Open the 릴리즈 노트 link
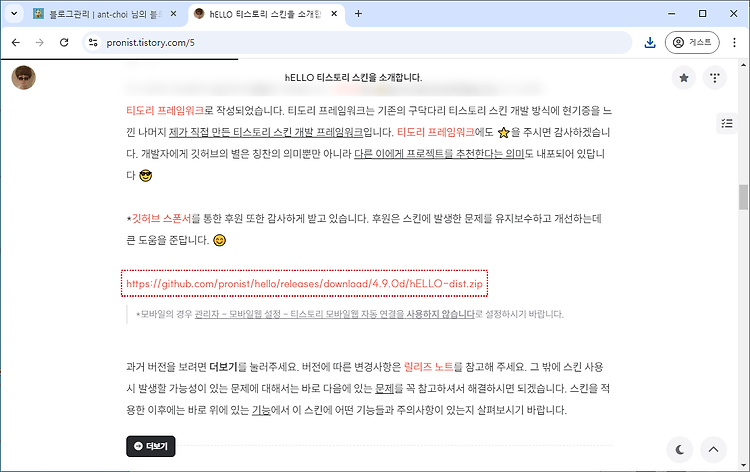This screenshot has width=750, height=472. (429, 367)
